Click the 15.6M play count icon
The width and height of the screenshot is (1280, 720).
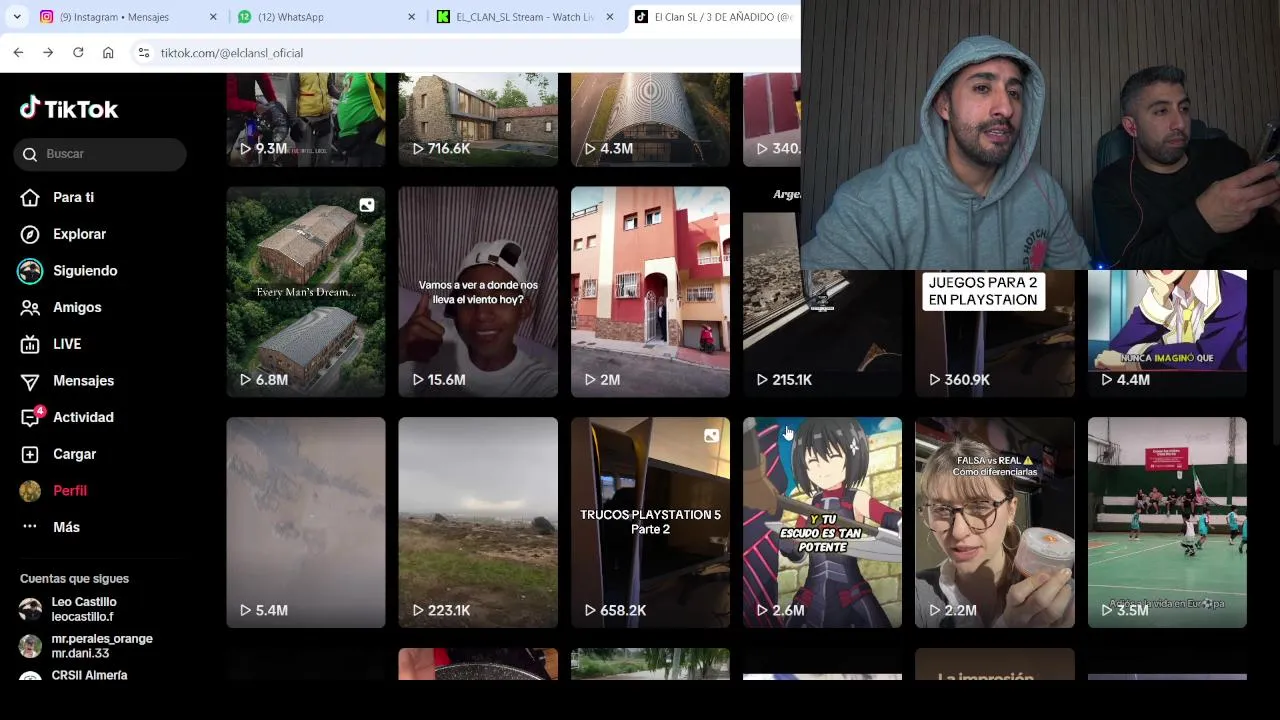point(418,380)
